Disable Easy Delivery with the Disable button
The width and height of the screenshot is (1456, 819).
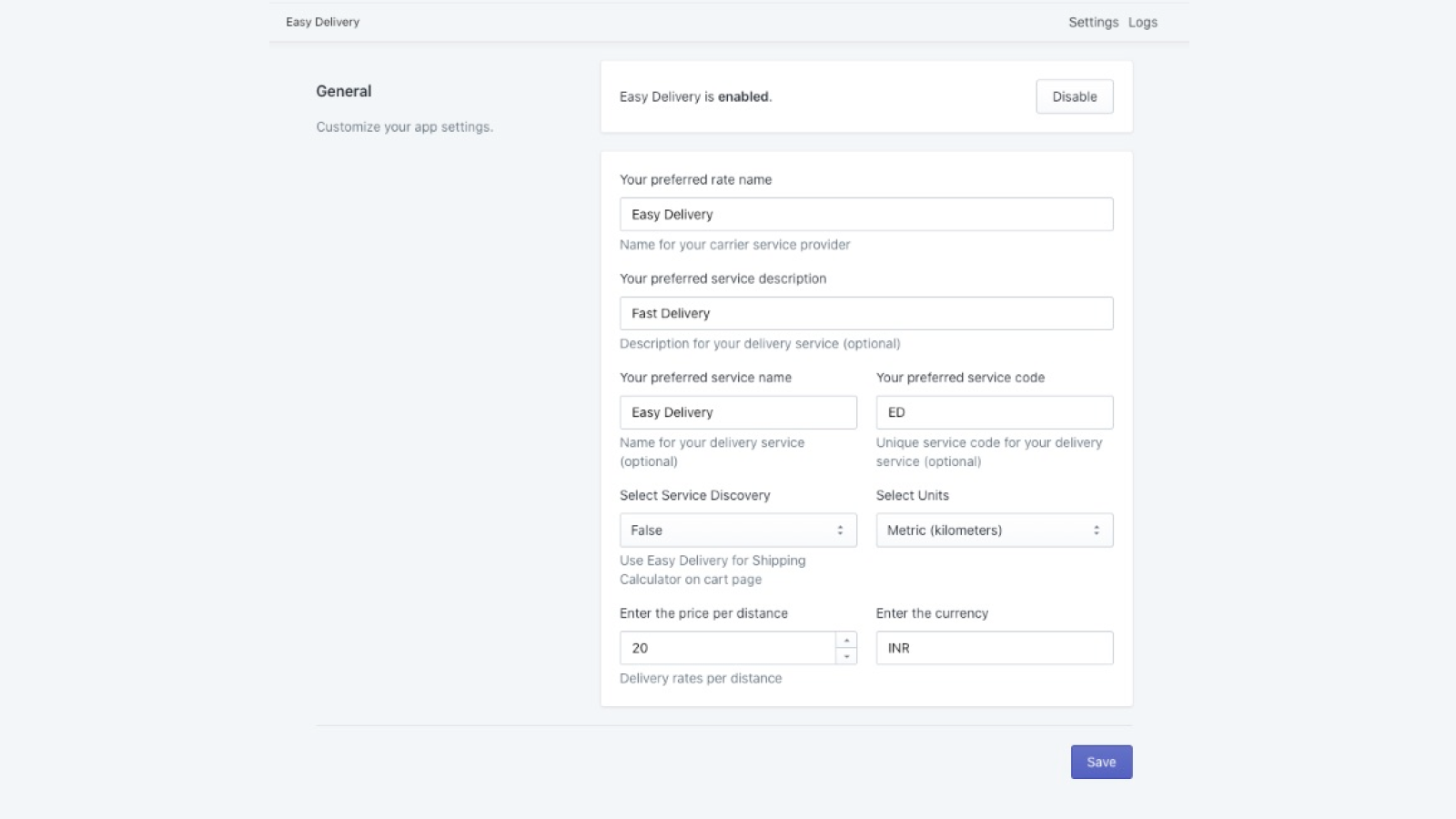[1074, 96]
